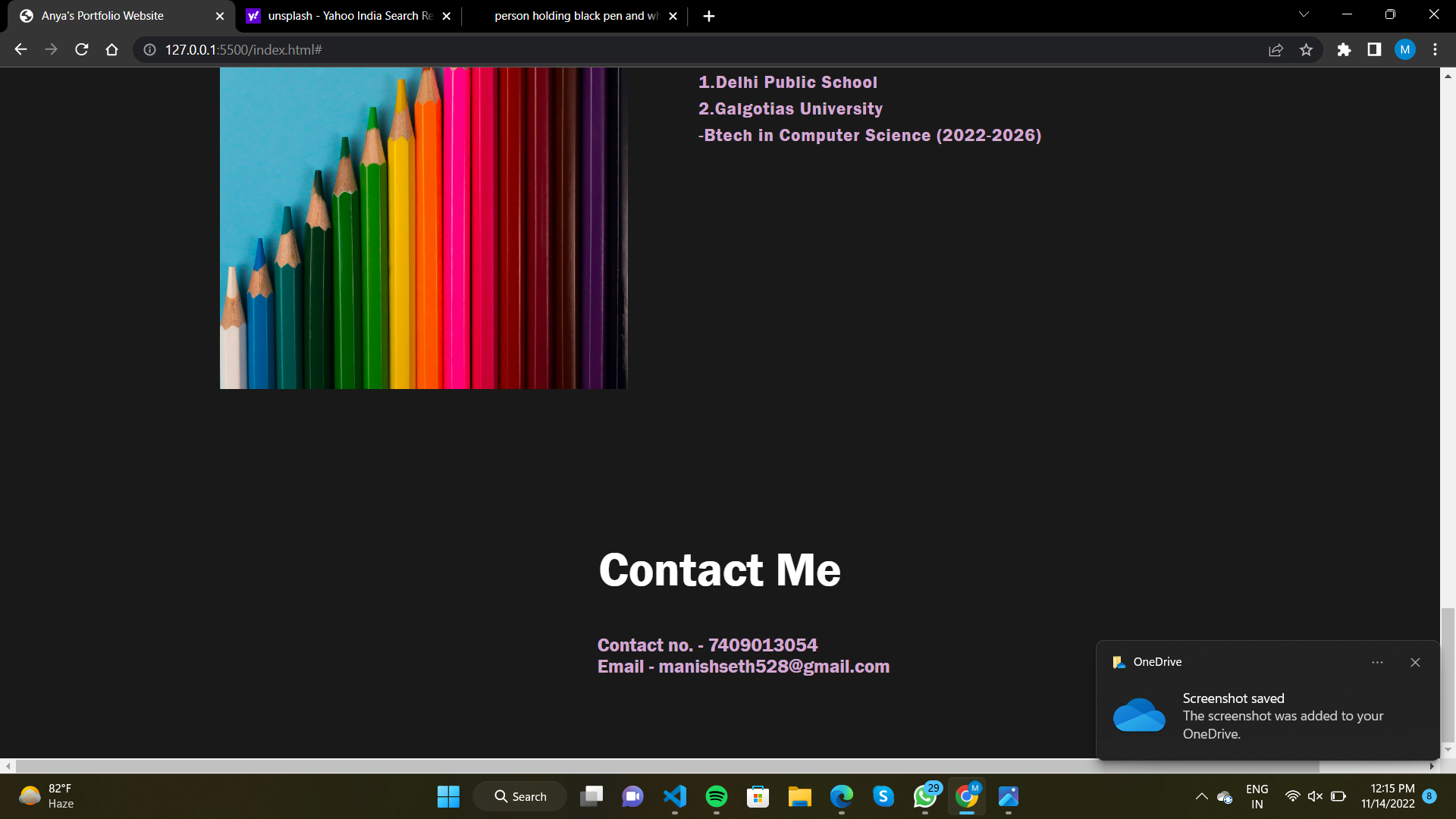1456x819 pixels.
Task: Share the page via the share icon
Action: pyautogui.click(x=1276, y=49)
